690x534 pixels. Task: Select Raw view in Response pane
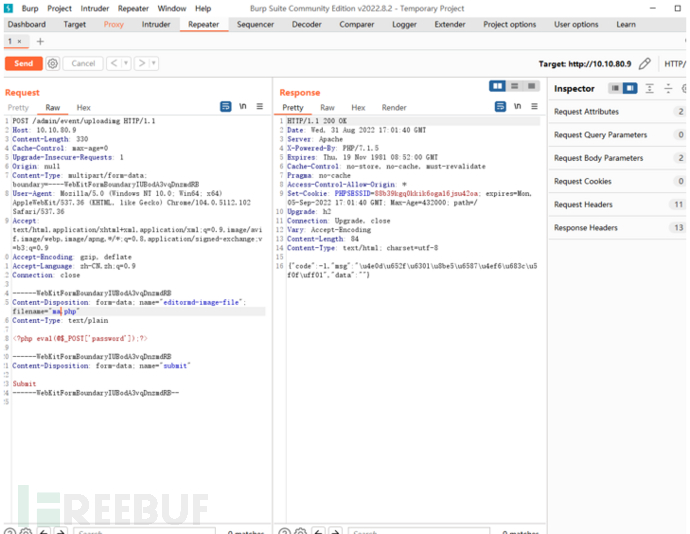pyautogui.click(x=327, y=107)
